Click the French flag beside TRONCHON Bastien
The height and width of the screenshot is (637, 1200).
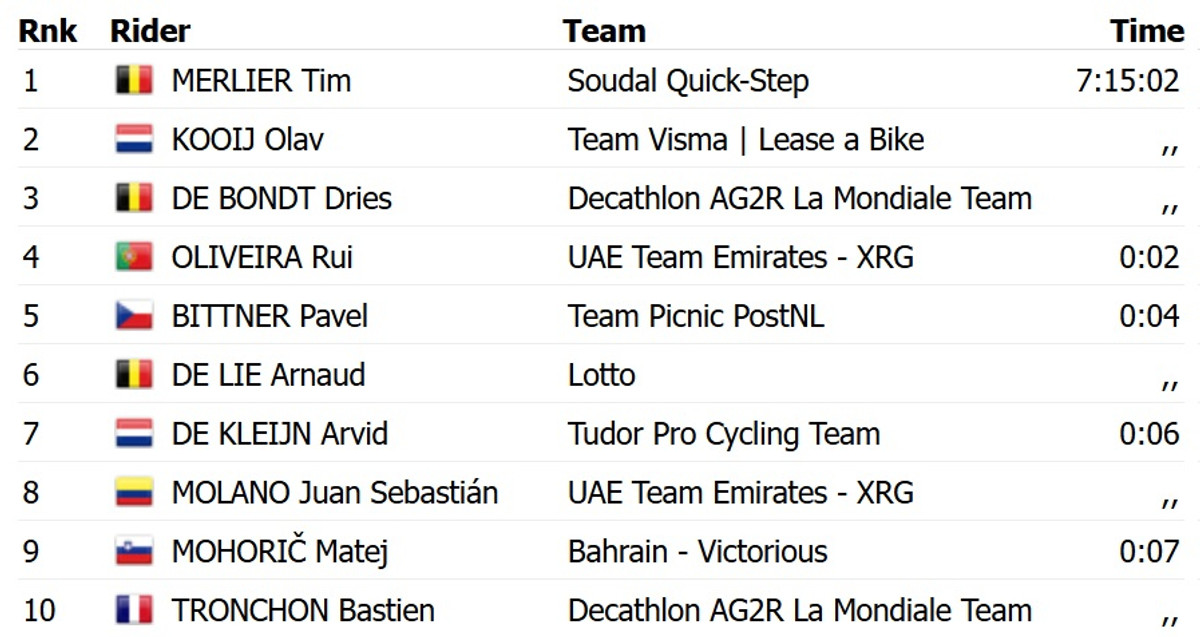click(134, 610)
